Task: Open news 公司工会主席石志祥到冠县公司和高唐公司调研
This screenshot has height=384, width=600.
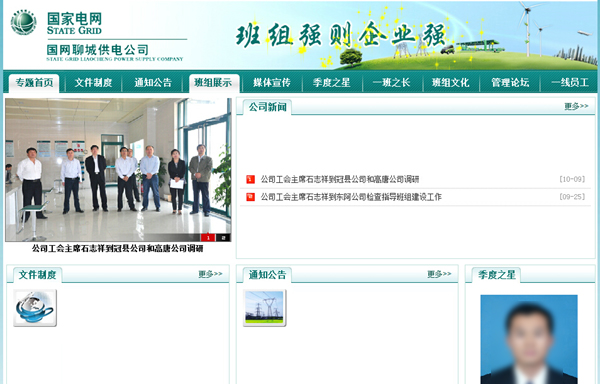Action: (x=340, y=179)
